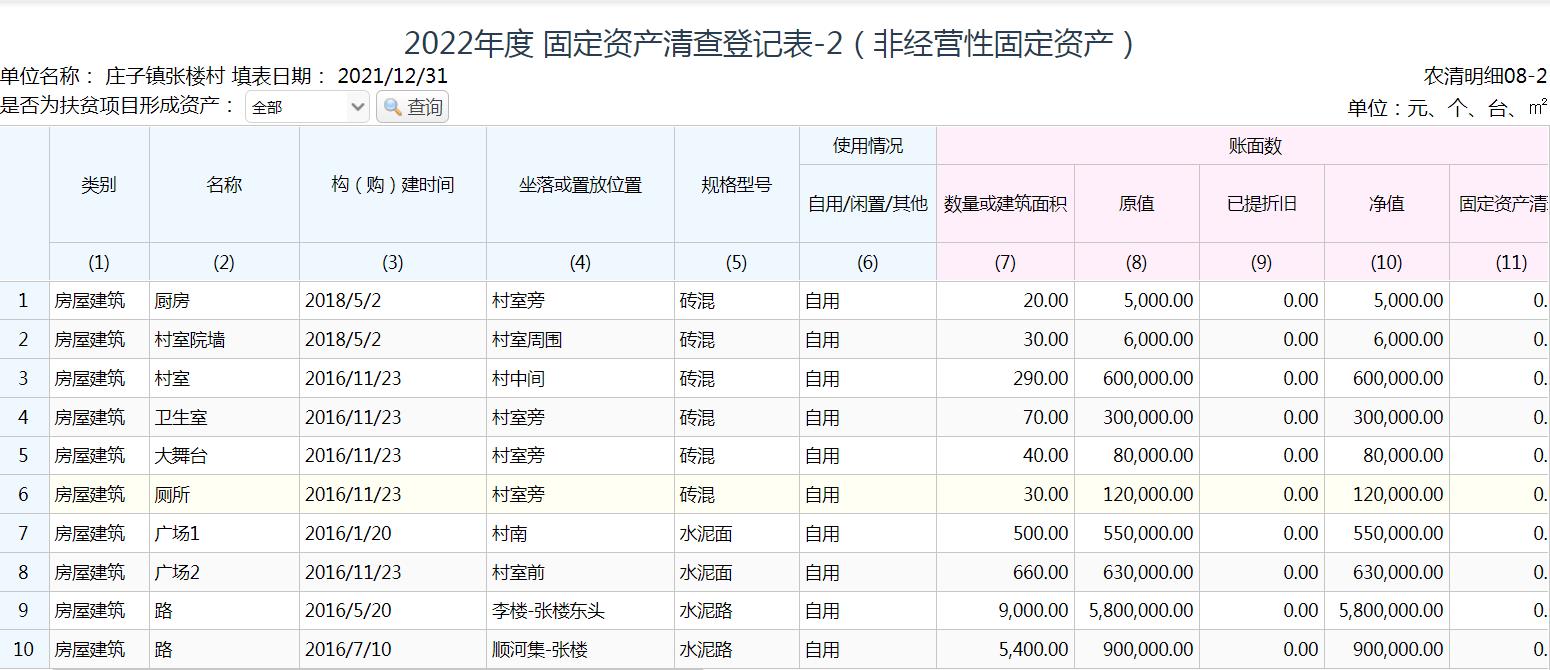Click the 原值 column header
The height and width of the screenshot is (670, 1550).
(1136, 204)
